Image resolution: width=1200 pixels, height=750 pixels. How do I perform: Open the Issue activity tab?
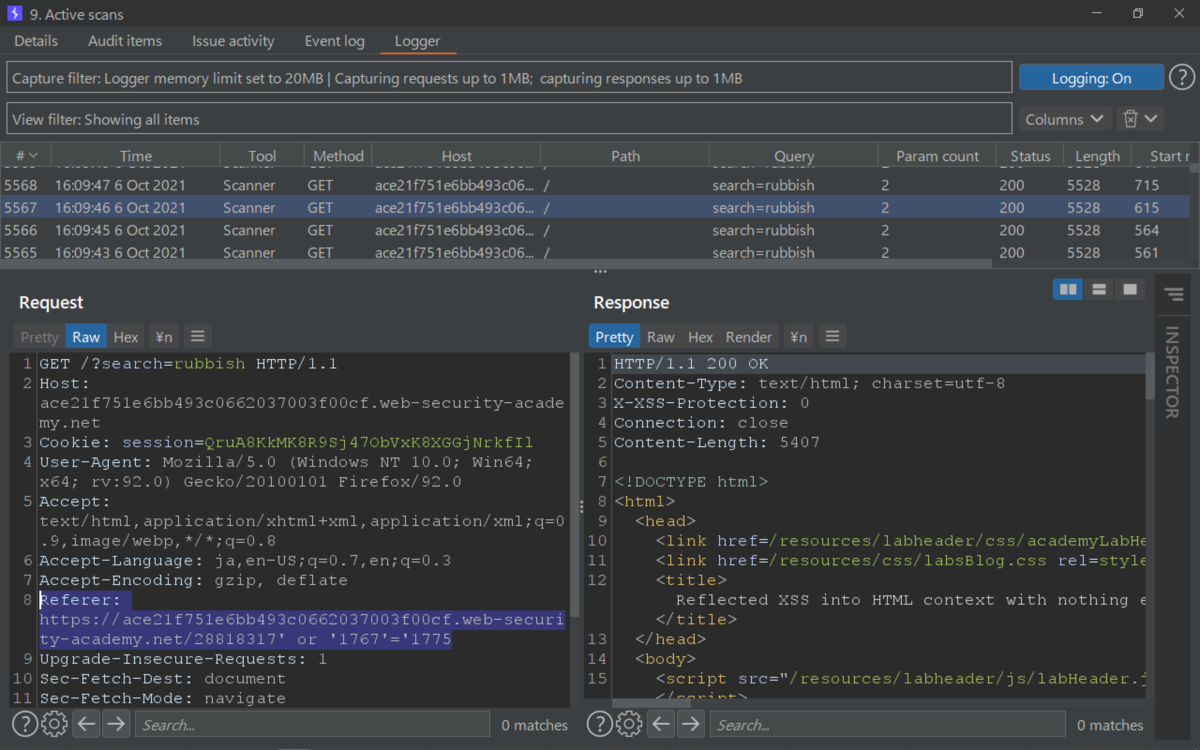(x=233, y=41)
